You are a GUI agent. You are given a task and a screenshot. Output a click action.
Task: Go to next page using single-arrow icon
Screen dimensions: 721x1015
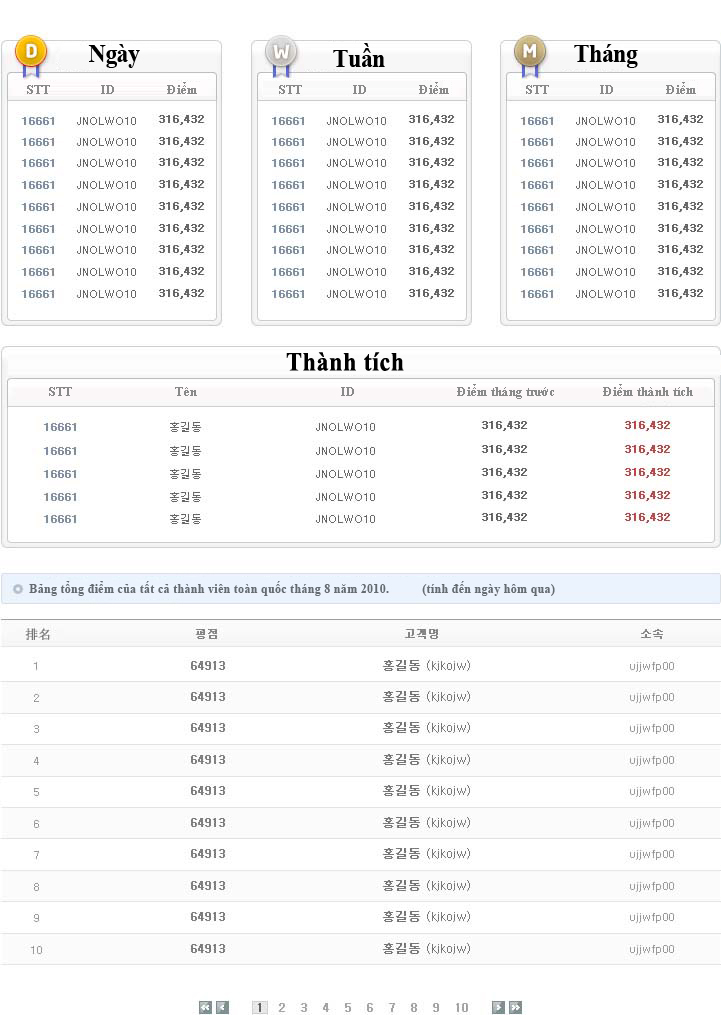pyautogui.click(x=498, y=1007)
